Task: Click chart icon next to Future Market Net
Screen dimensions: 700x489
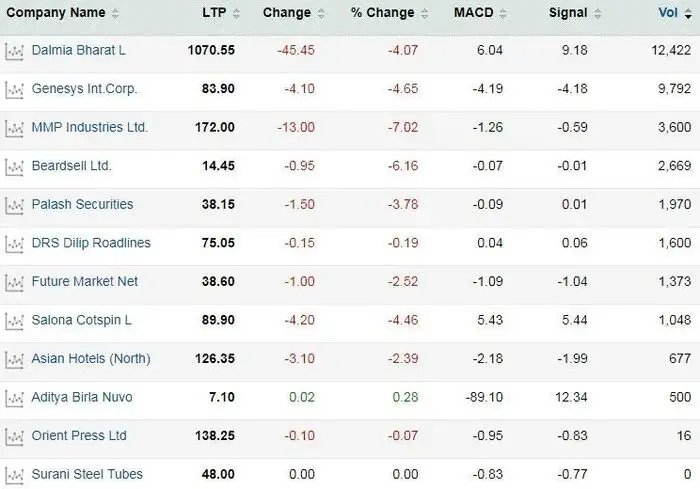Action: pos(14,283)
